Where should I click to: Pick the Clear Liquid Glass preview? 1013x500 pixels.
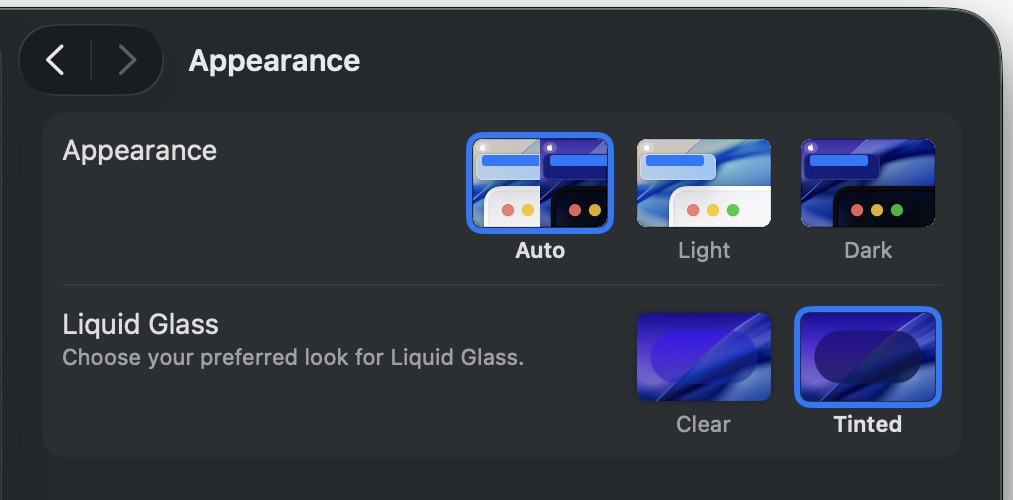[704, 357]
